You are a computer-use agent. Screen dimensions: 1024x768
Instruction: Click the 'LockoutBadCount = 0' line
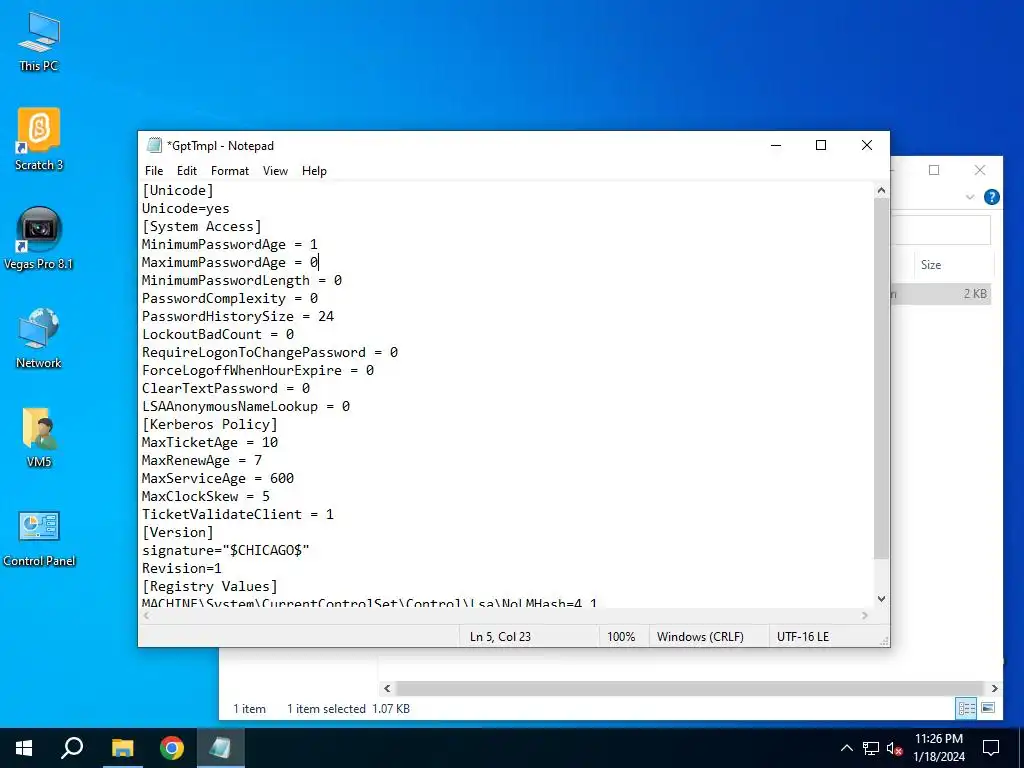[x=218, y=334]
